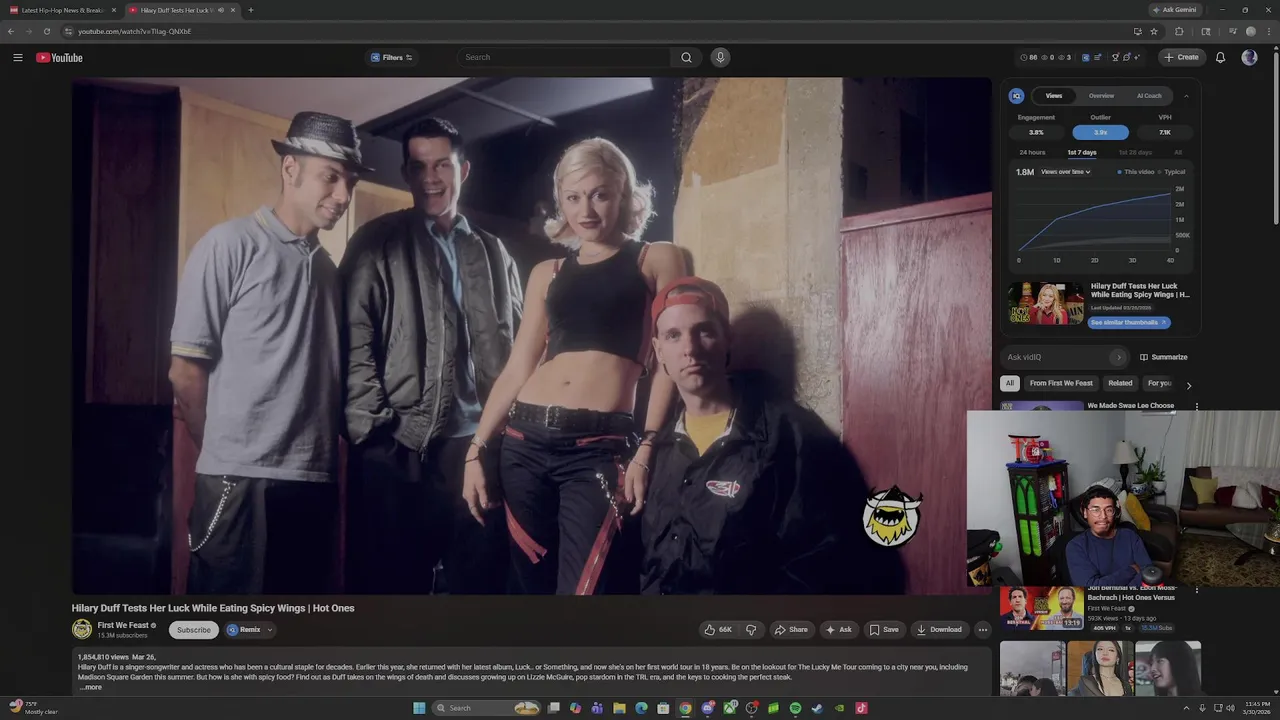Click the video player to pause
This screenshot has height=720, width=1280.
531,336
